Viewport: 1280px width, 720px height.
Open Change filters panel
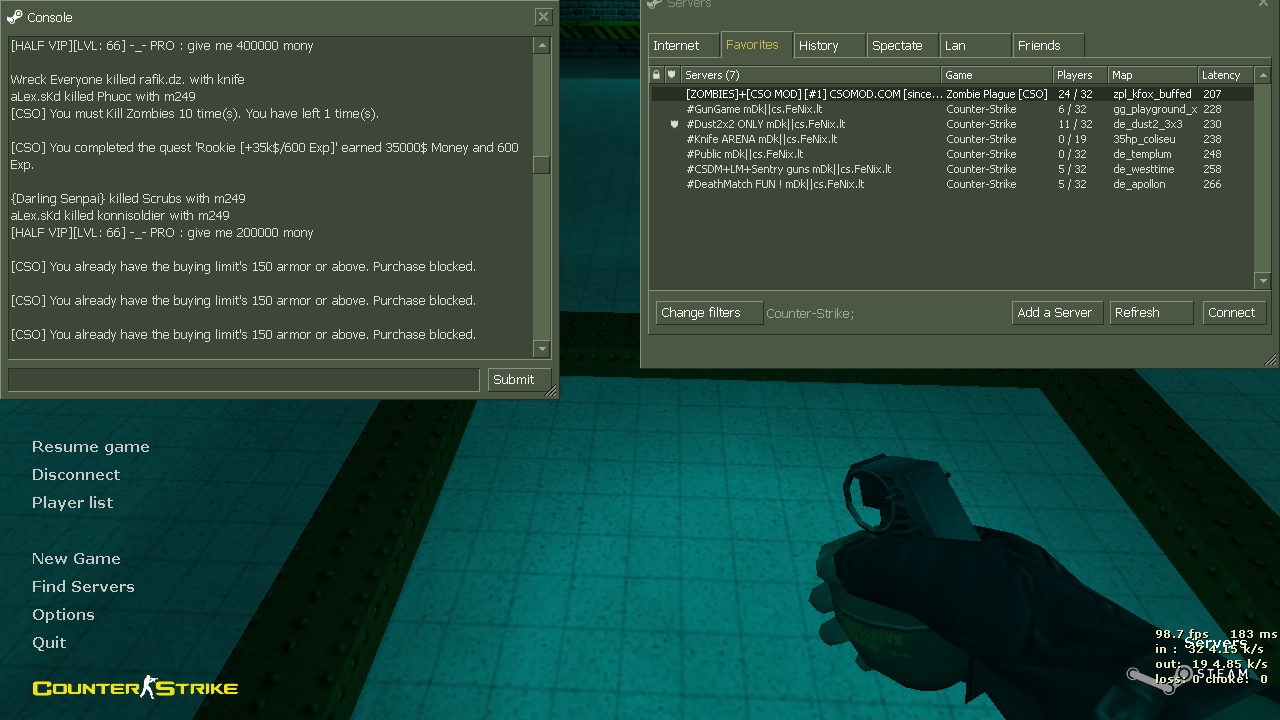coord(702,313)
